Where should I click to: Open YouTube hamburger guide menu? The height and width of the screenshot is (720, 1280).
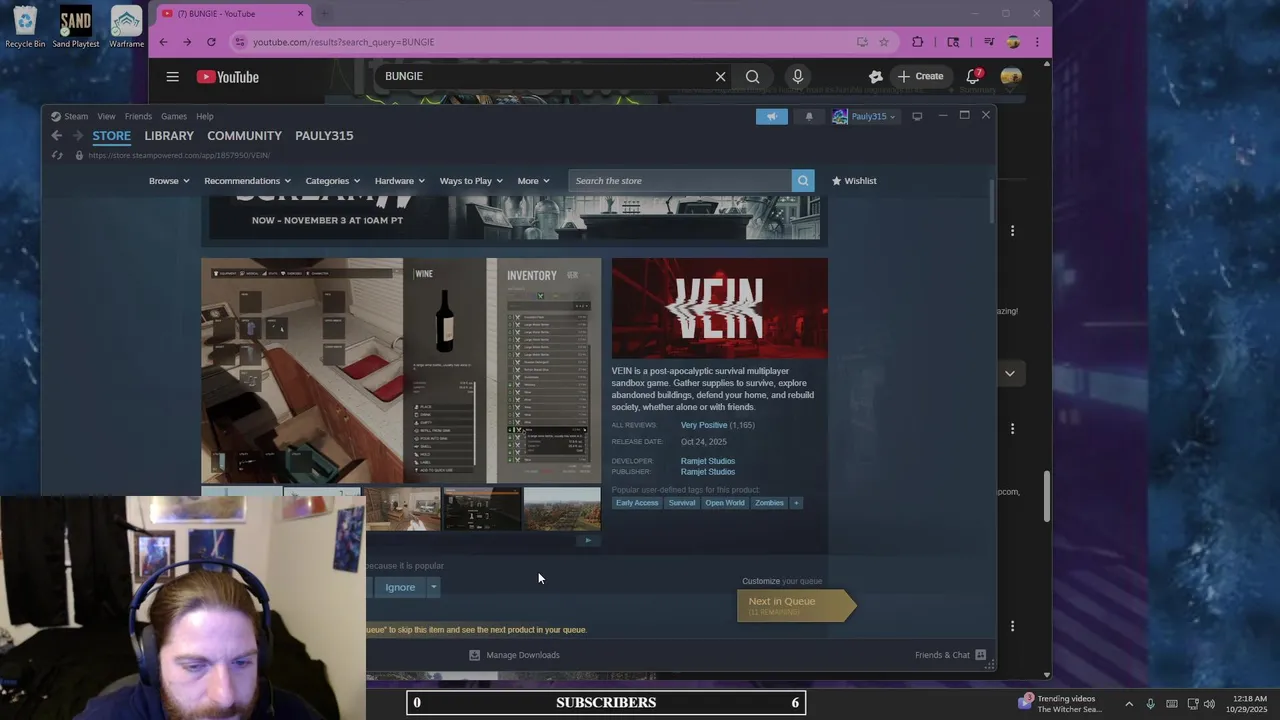[x=172, y=77]
